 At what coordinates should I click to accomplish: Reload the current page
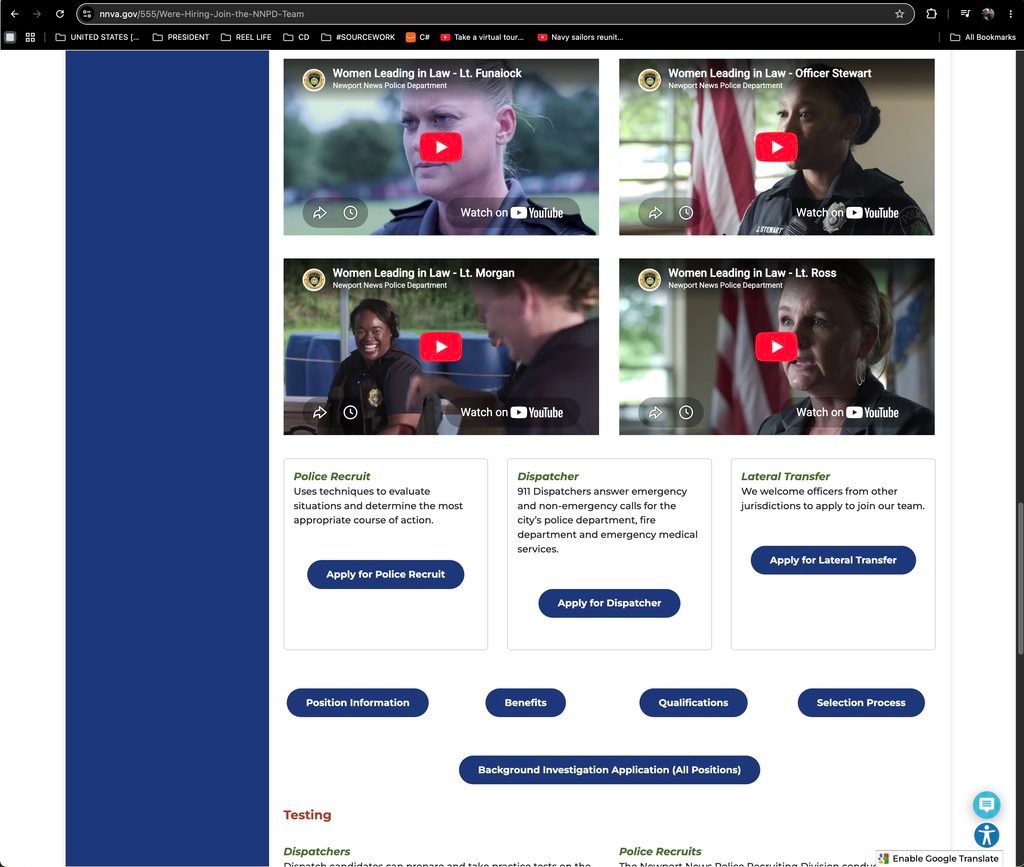59,14
